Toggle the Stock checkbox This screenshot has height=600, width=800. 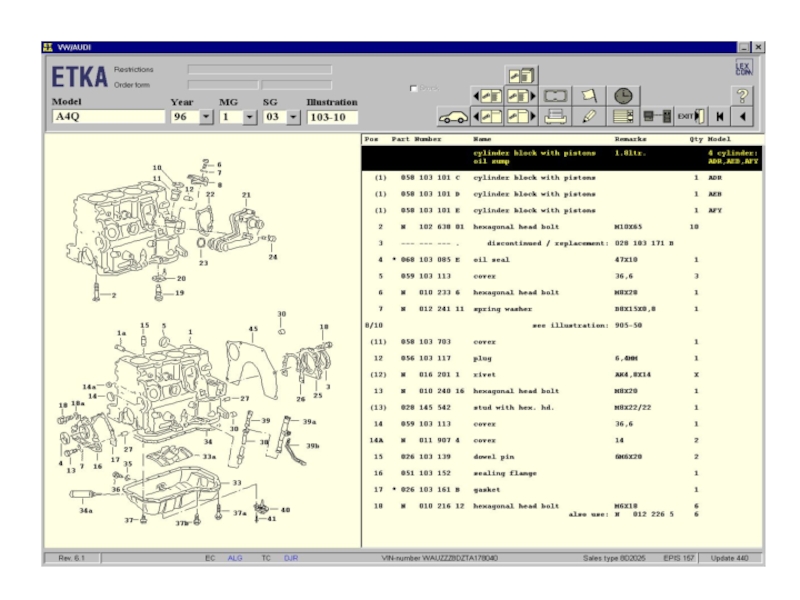pos(413,88)
